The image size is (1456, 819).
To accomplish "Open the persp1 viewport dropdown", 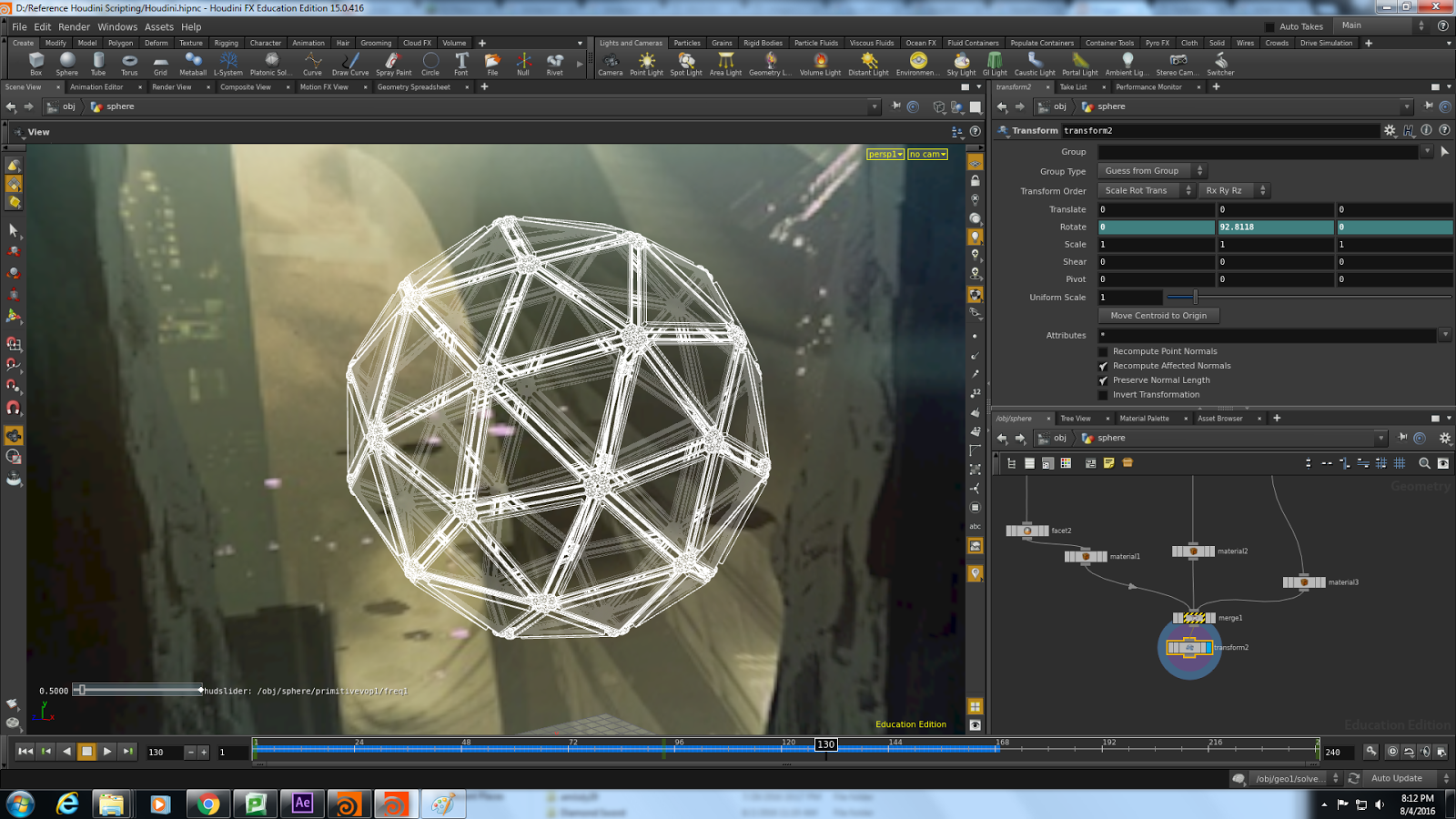I will click(x=884, y=154).
